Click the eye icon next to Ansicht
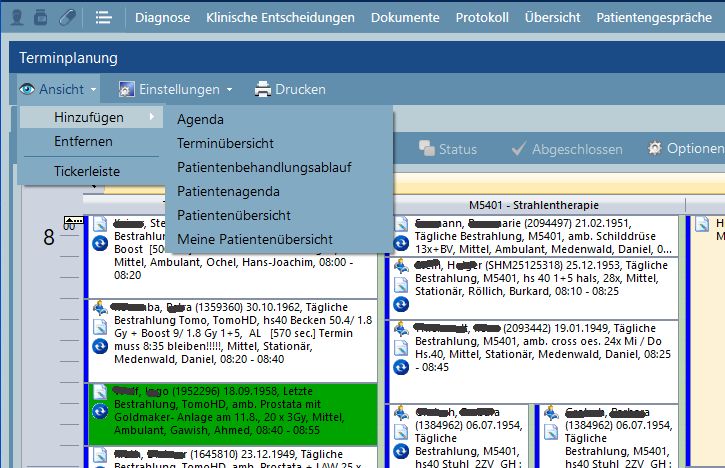The width and height of the screenshot is (725, 468). coord(27,89)
